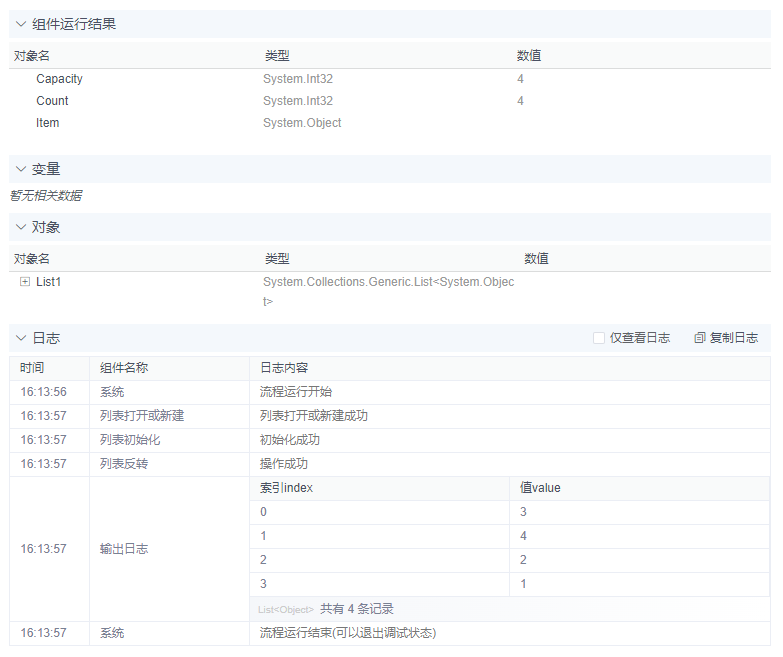This screenshot has height=657, width=783.
Task: Click value 3 in index 0 row
Action: [523, 512]
